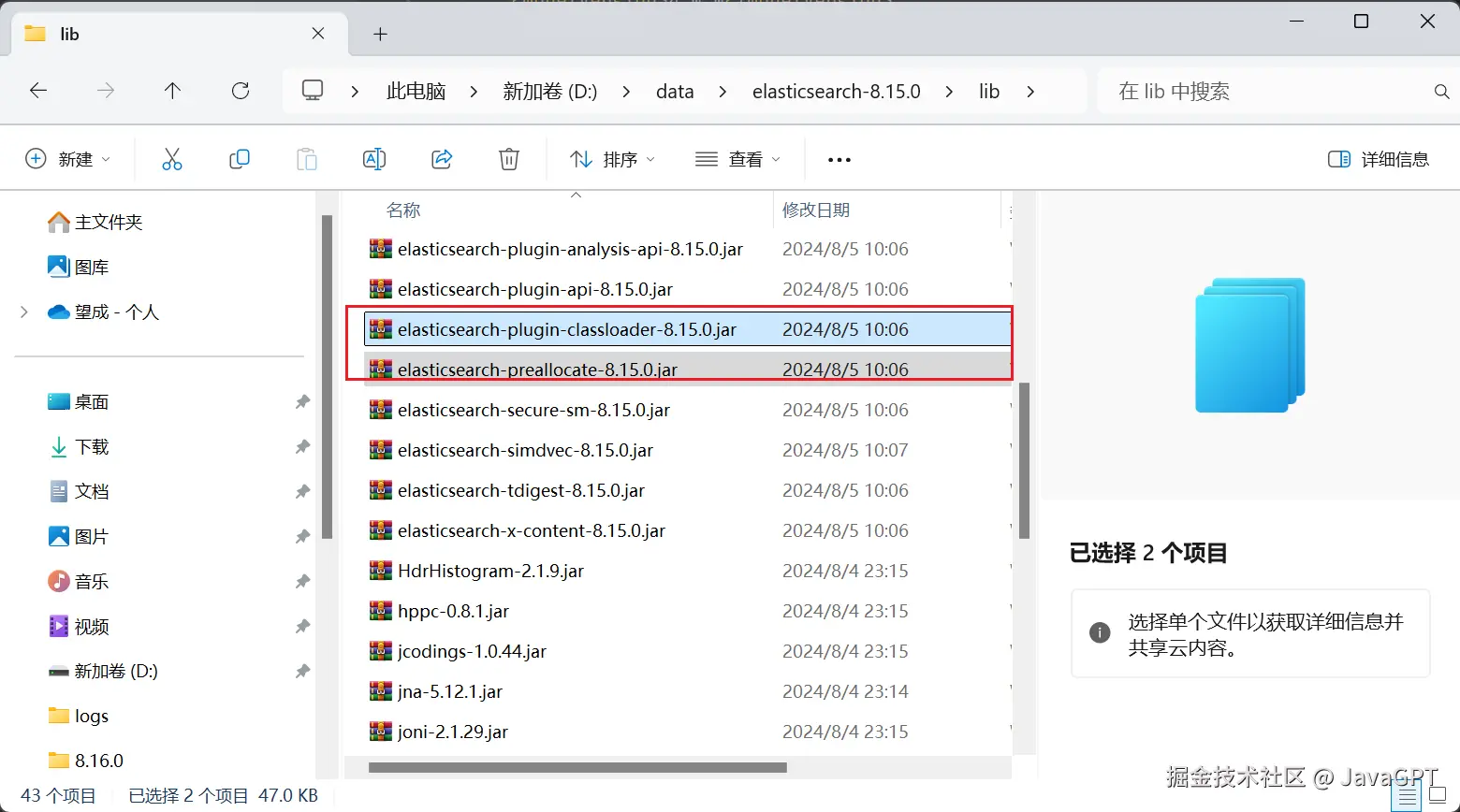Open 新加卷 (D:) in sidebar
The image size is (1460, 812).
(x=103, y=671)
